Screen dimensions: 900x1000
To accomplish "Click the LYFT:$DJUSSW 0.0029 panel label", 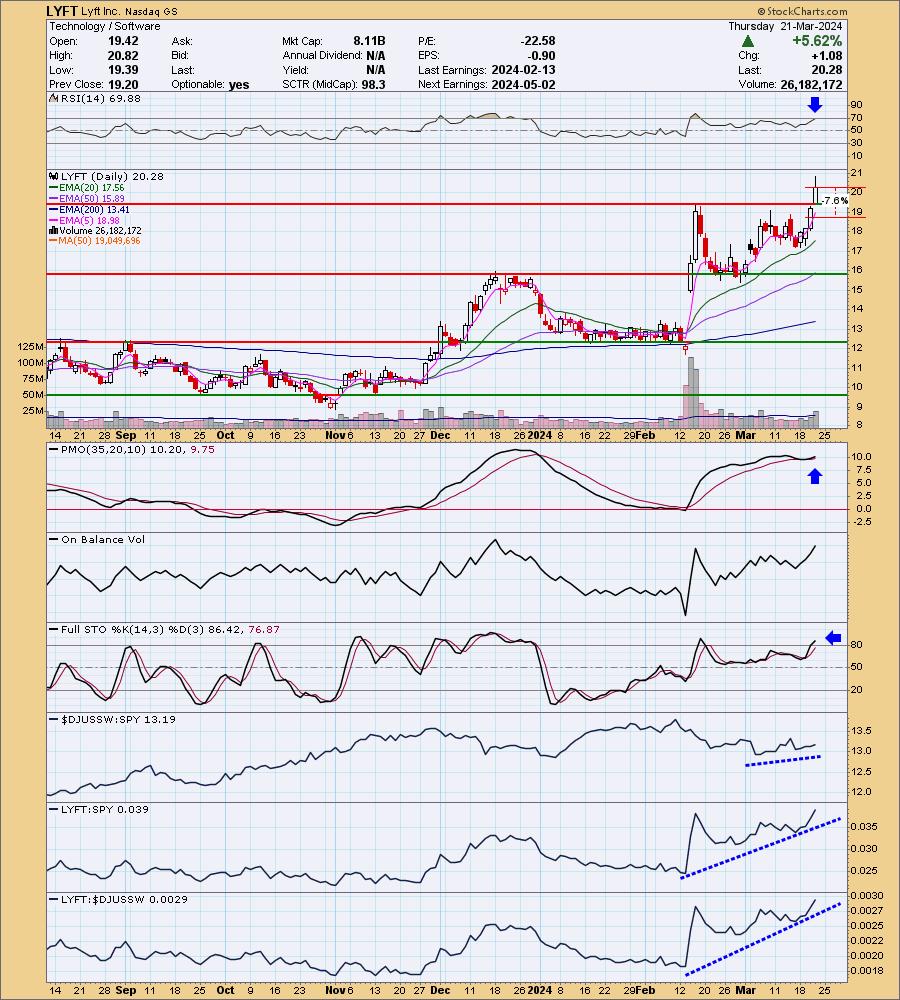I will pyautogui.click(x=119, y=899).
